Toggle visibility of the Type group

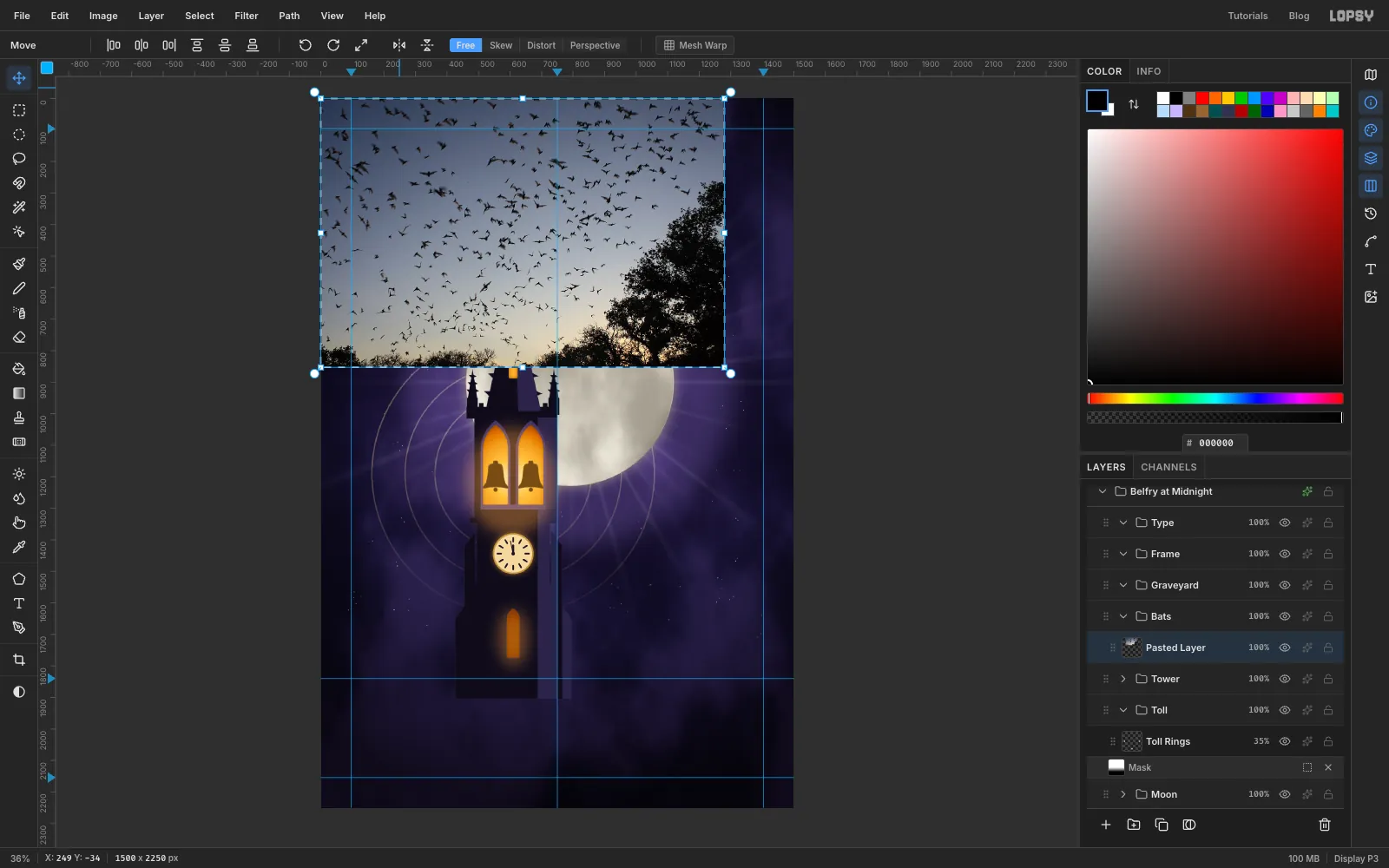(x=1285, y=523)
